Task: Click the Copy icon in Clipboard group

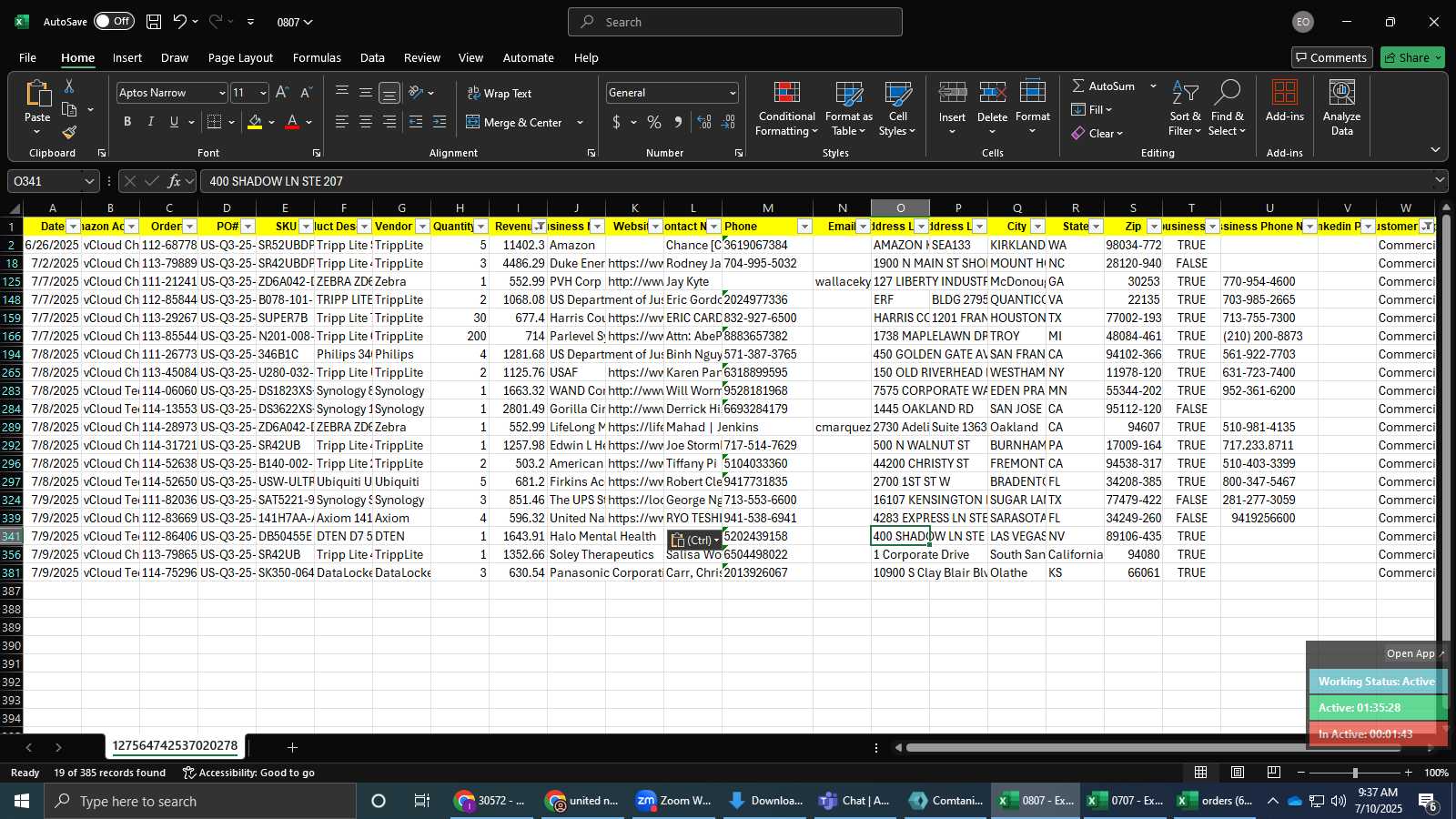Action: pos(69,110)
